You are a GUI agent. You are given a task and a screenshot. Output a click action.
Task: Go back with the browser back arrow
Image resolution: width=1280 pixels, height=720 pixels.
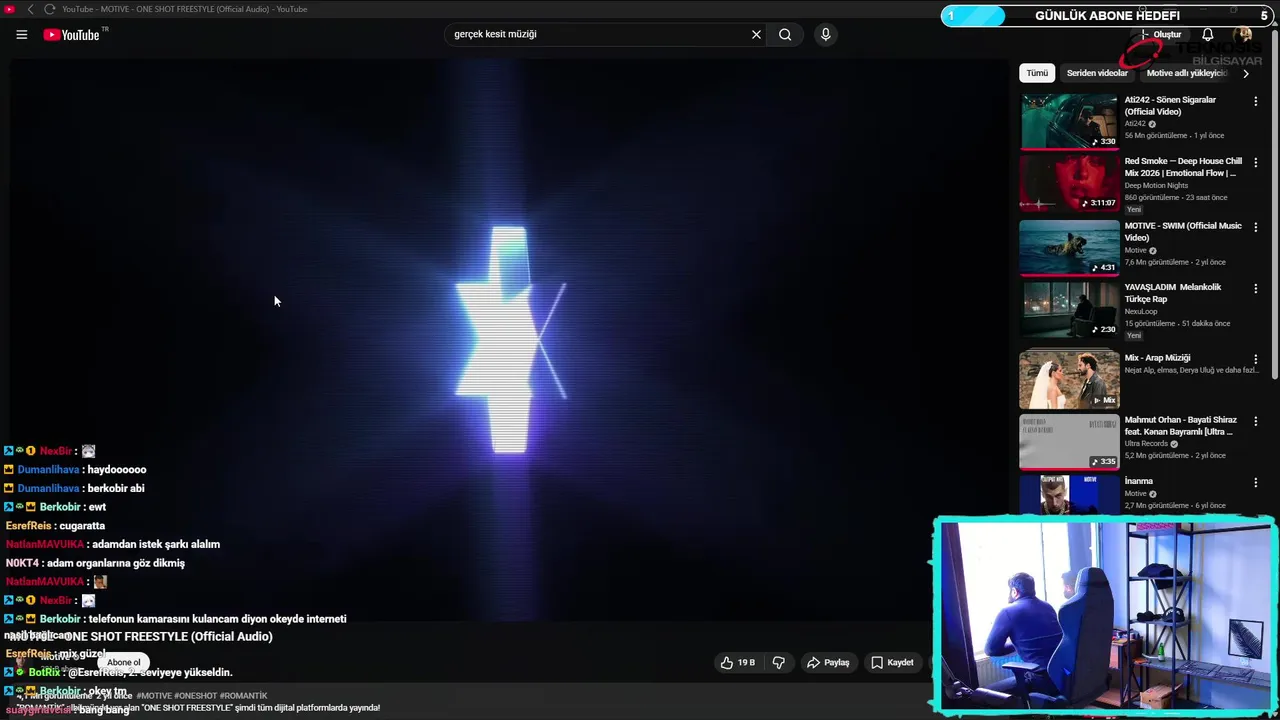30,9
